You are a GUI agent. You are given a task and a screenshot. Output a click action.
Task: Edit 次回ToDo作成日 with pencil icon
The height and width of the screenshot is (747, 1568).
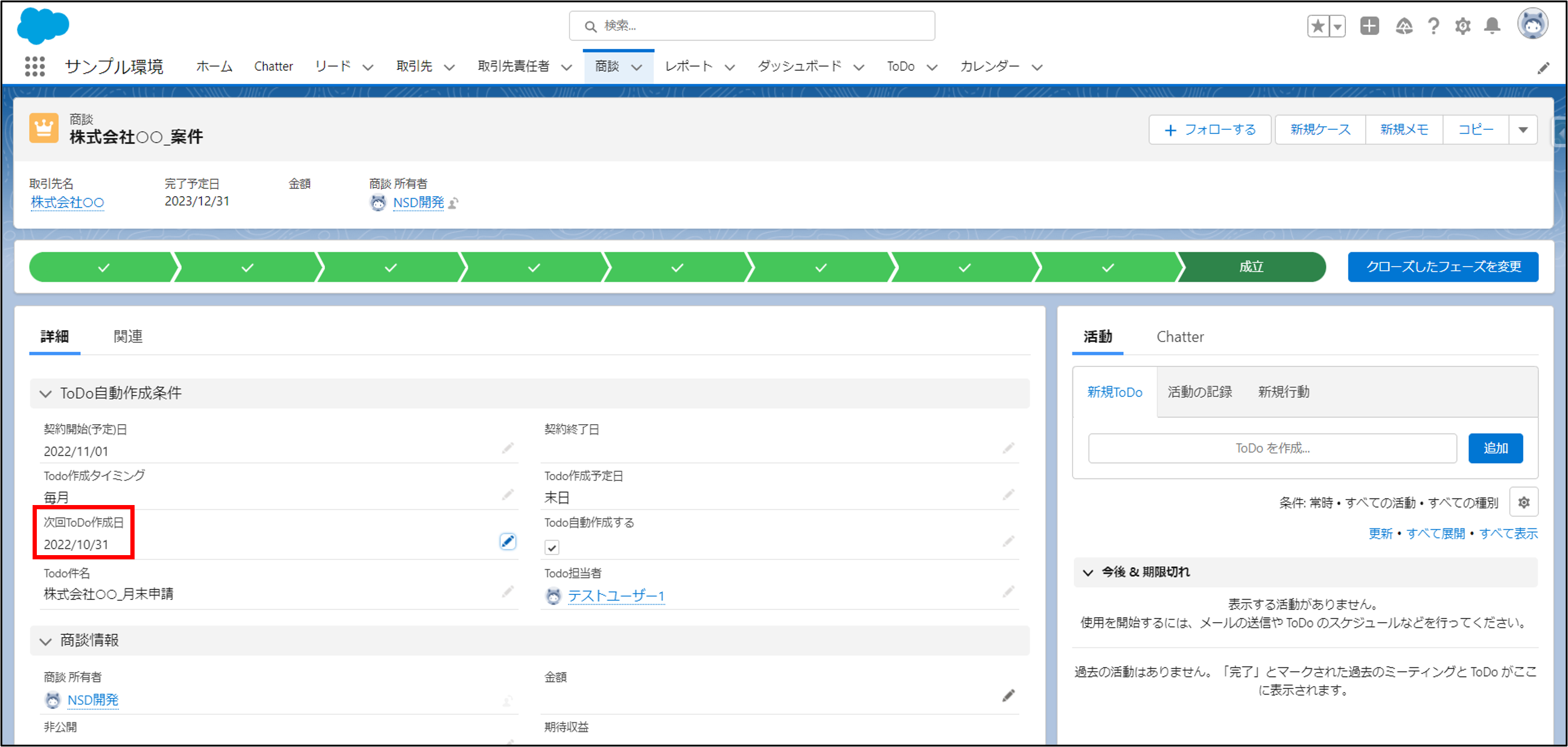(x=508, y=541)
